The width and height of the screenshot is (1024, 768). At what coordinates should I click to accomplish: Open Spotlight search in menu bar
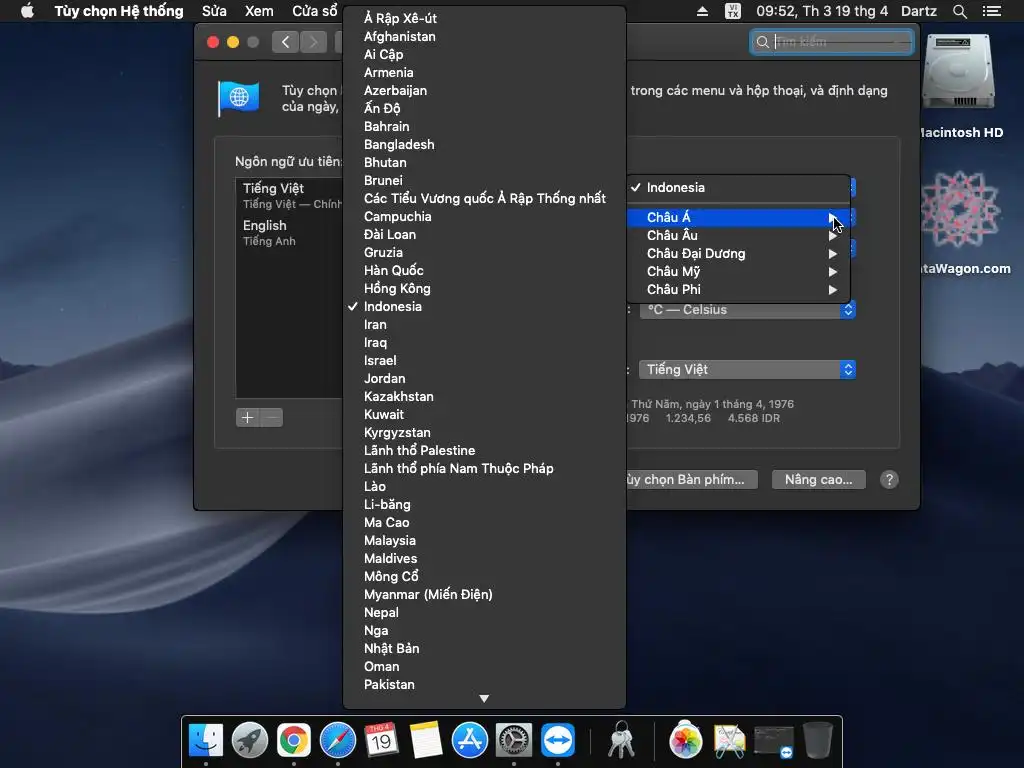click(959, 11)
